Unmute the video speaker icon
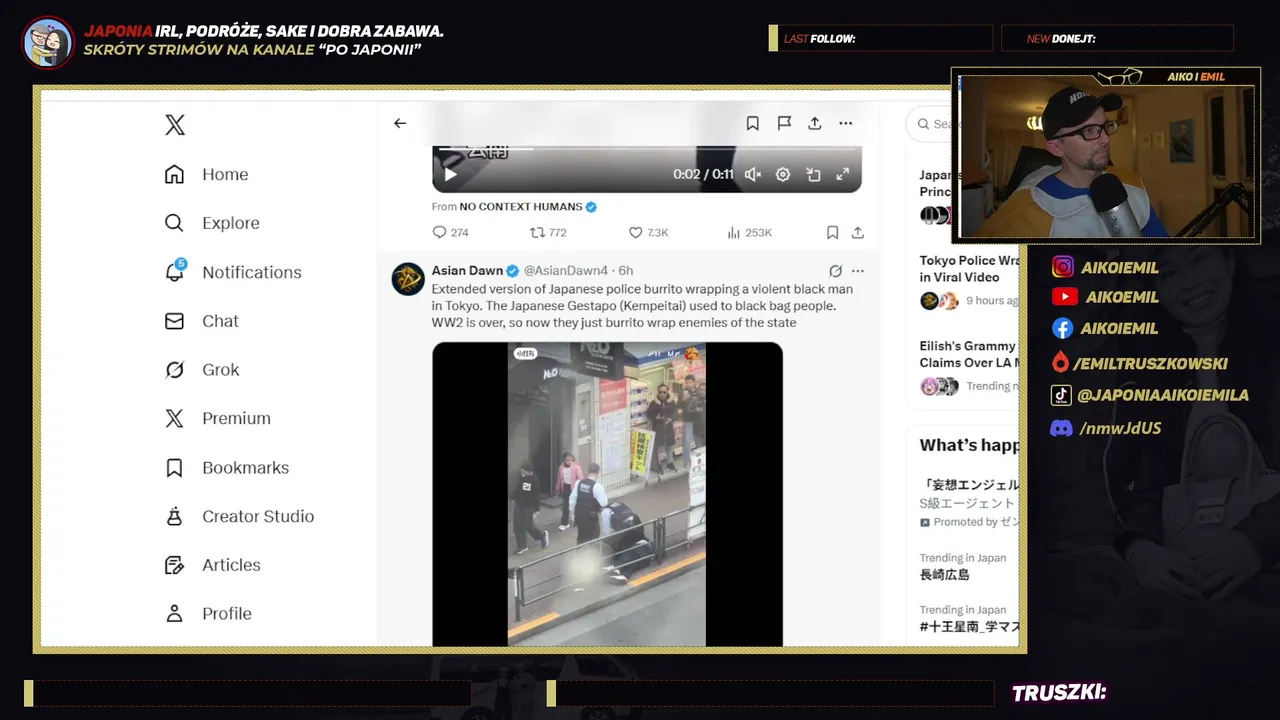Viewport: 1280px width, 720px height. click(x=753, y=174)
